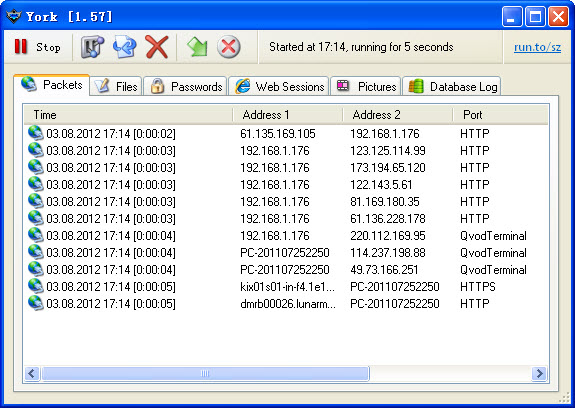Screen dimensions: 575x408
Task: Select address 61.135.169.105
Action: [278, 134]
